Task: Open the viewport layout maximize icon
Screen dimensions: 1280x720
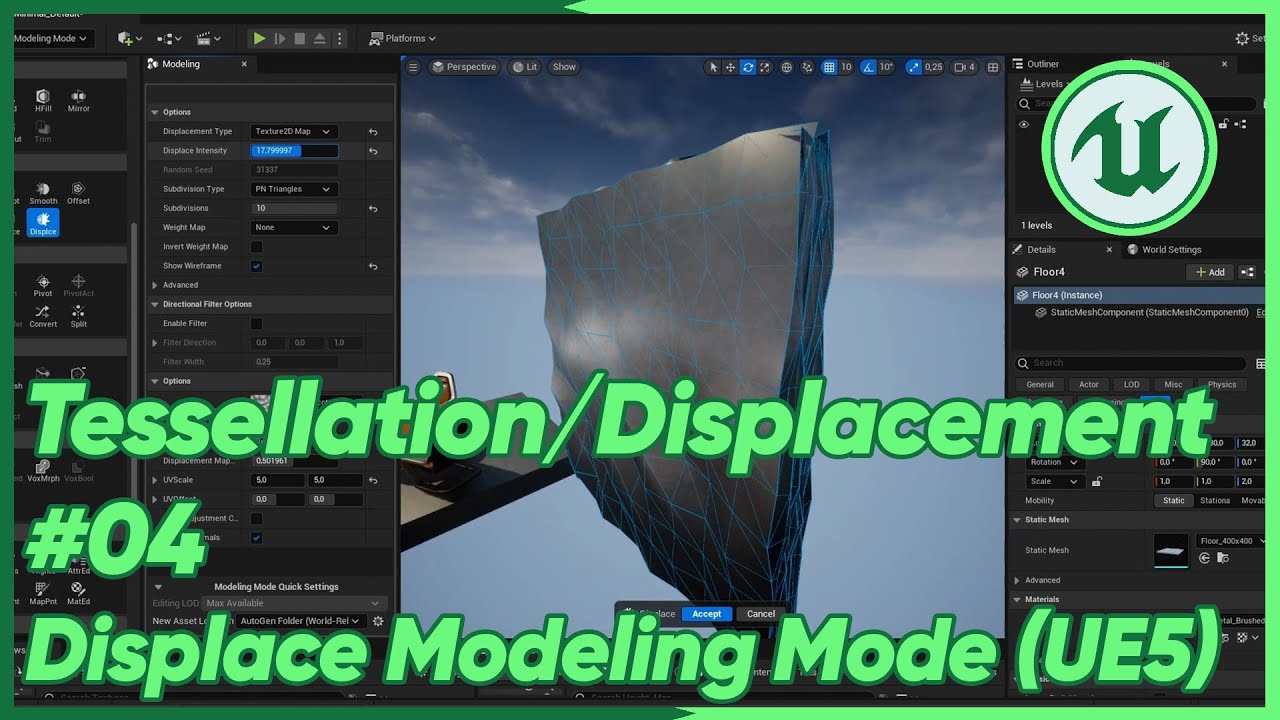Action: coord(993,67)
